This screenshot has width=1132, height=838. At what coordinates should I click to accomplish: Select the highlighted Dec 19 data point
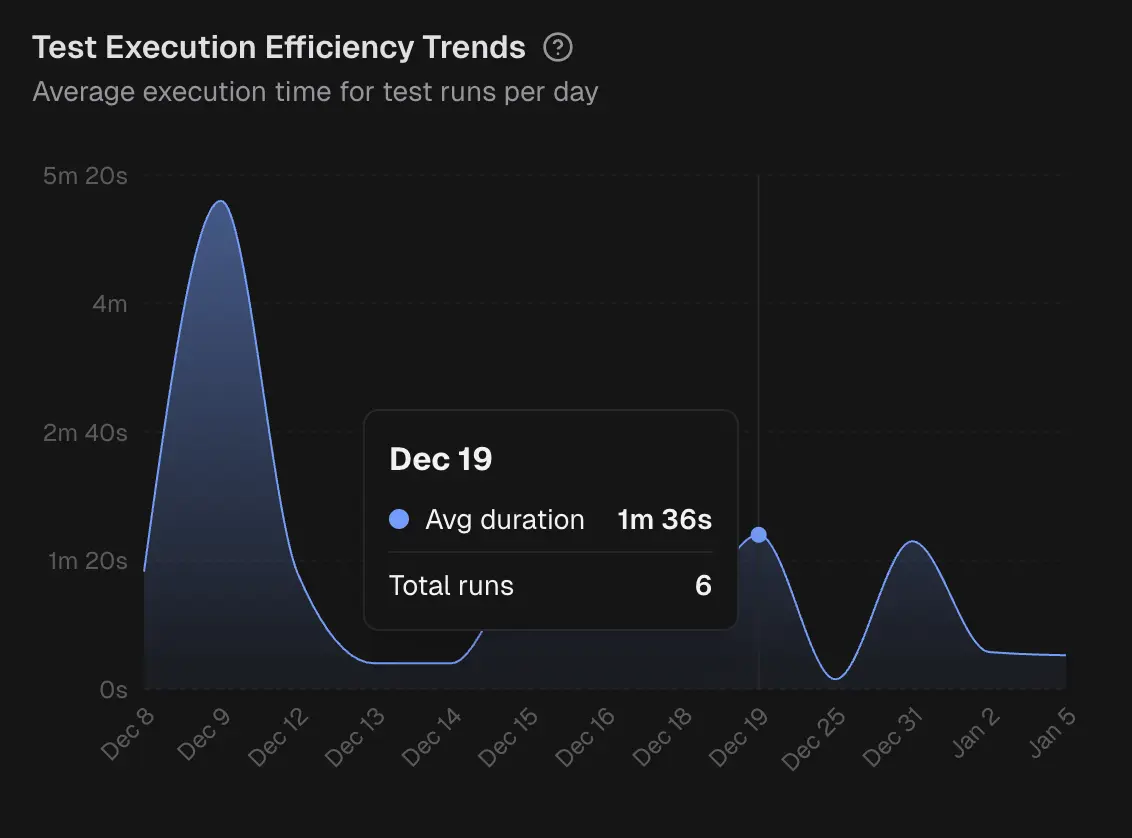[760, 535]
